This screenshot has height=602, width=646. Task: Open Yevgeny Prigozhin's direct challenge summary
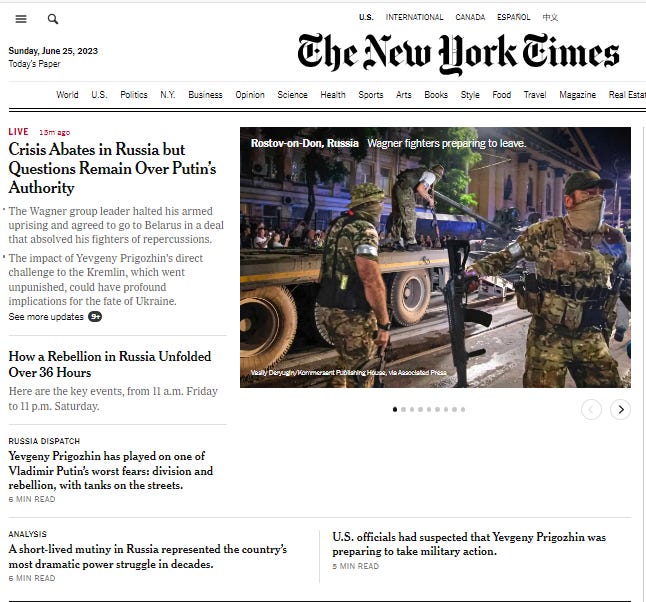tap(105, 279)
